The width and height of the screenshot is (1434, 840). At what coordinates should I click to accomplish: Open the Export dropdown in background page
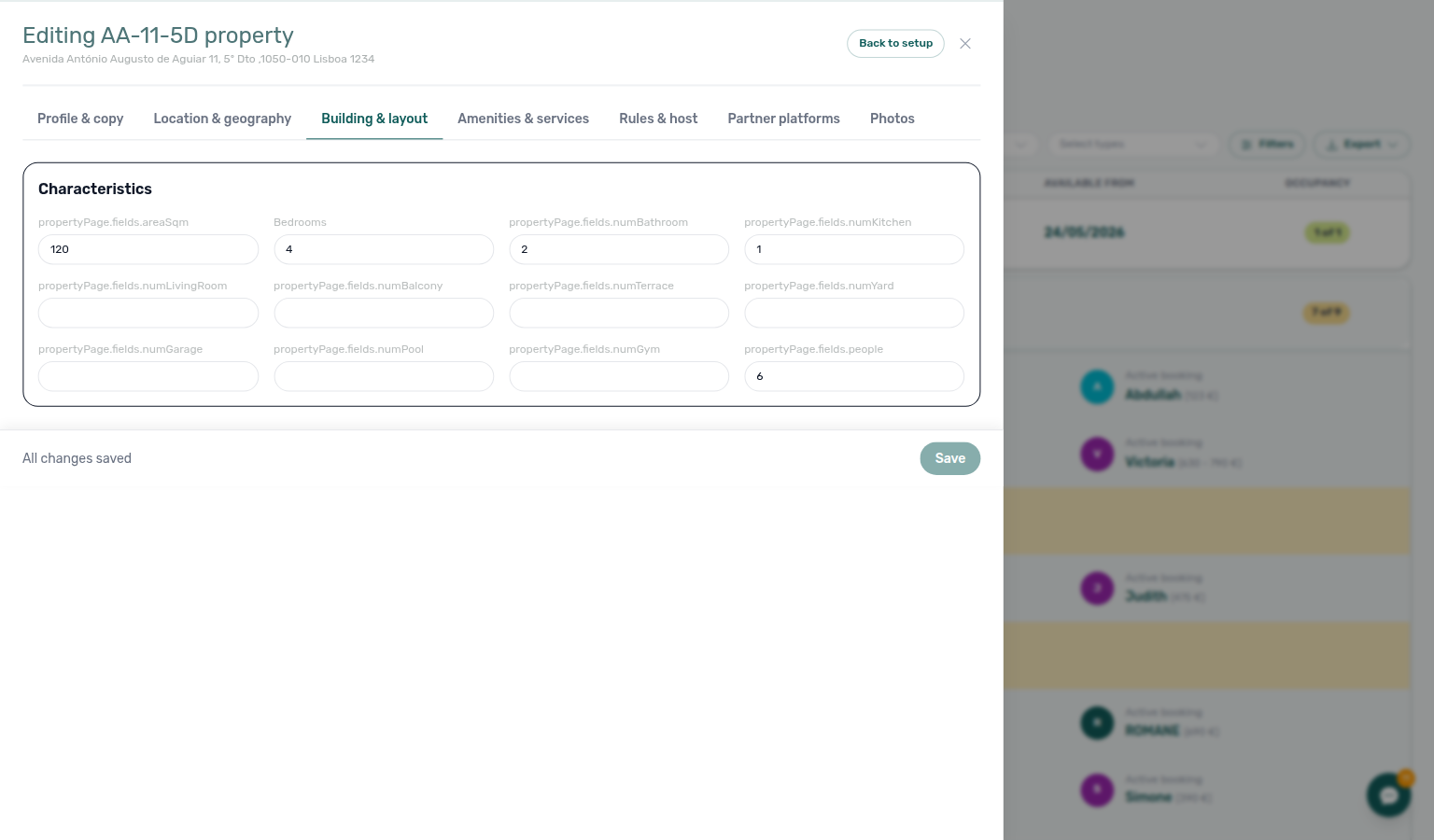pos(1362,144)
